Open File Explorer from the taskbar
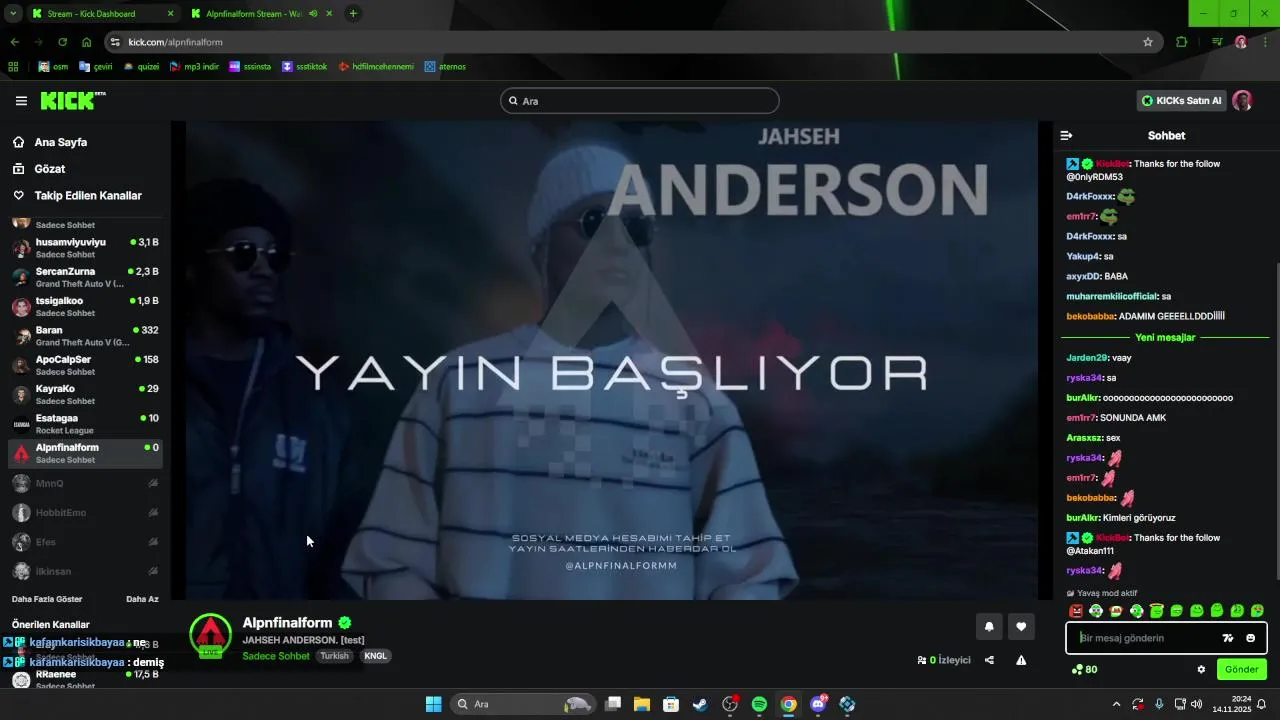This screenshot has width=1280, height=720. coord(641,704)
